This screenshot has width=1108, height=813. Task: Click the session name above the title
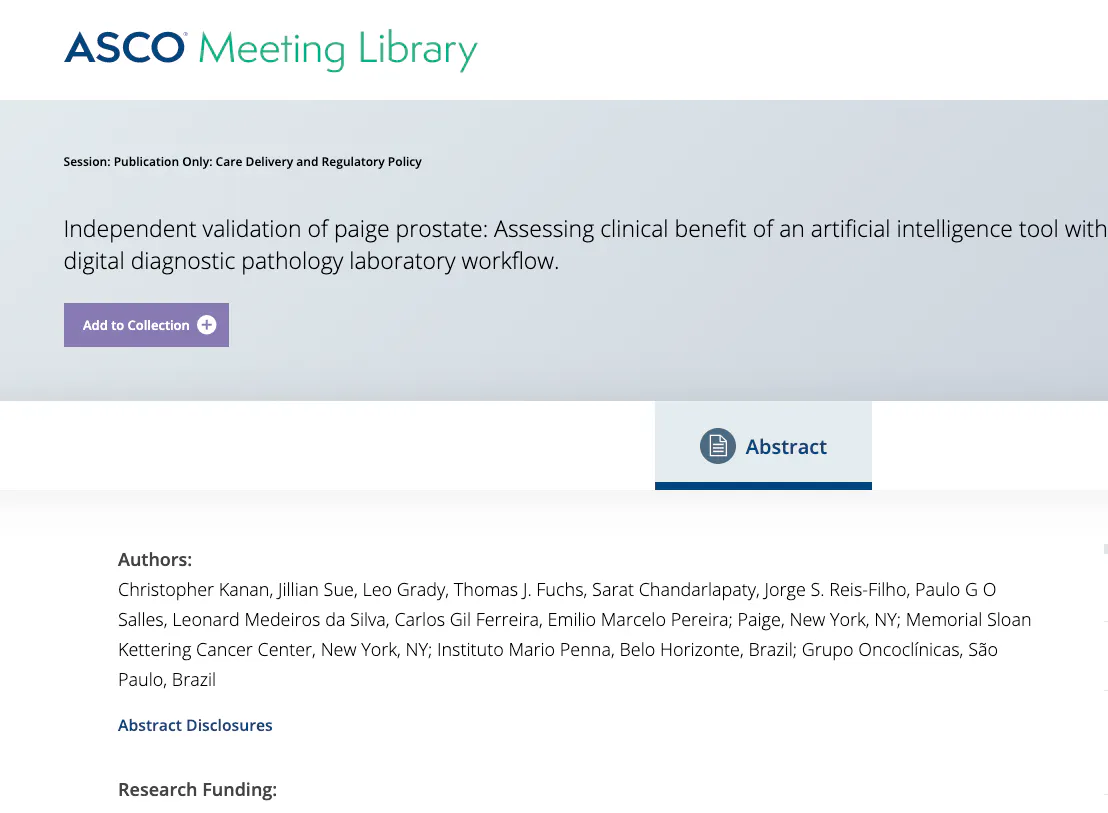point(242,162)
